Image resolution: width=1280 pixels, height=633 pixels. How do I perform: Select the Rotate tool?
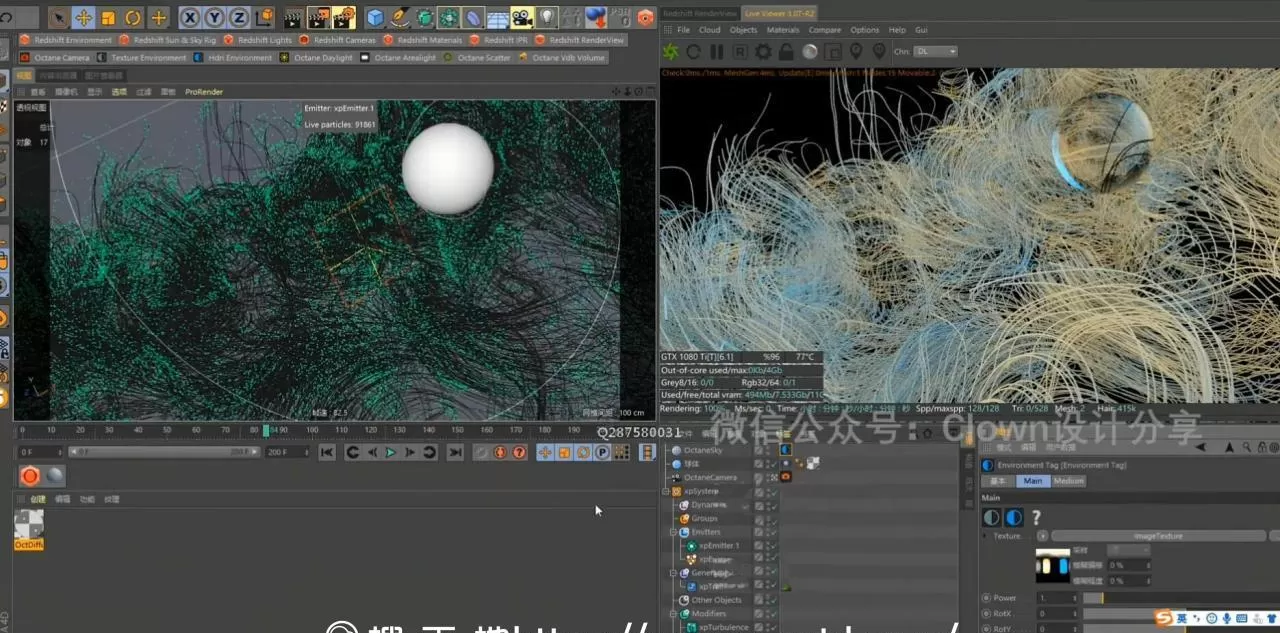pos(132,17)
